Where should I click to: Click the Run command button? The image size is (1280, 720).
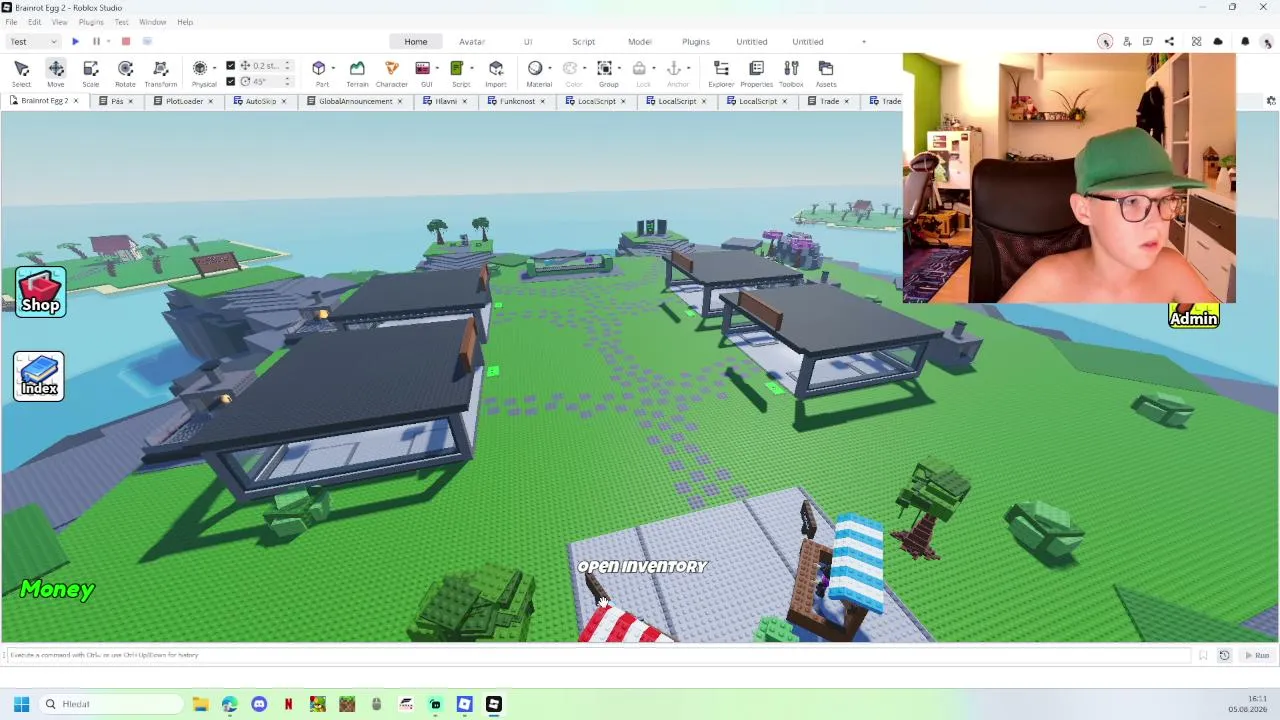[x=1256, y=655]
